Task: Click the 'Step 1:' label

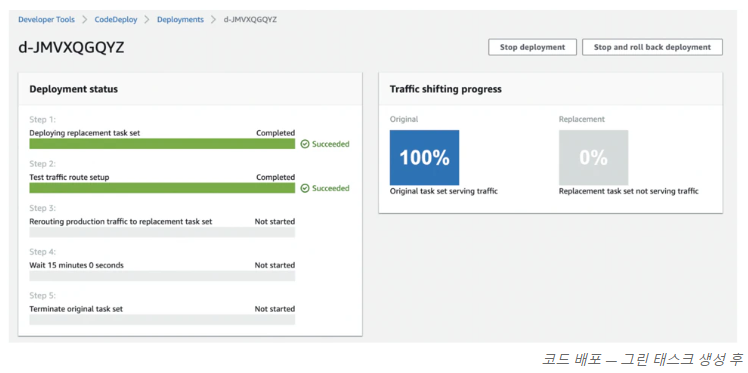Action: click(x=42, y=120)
